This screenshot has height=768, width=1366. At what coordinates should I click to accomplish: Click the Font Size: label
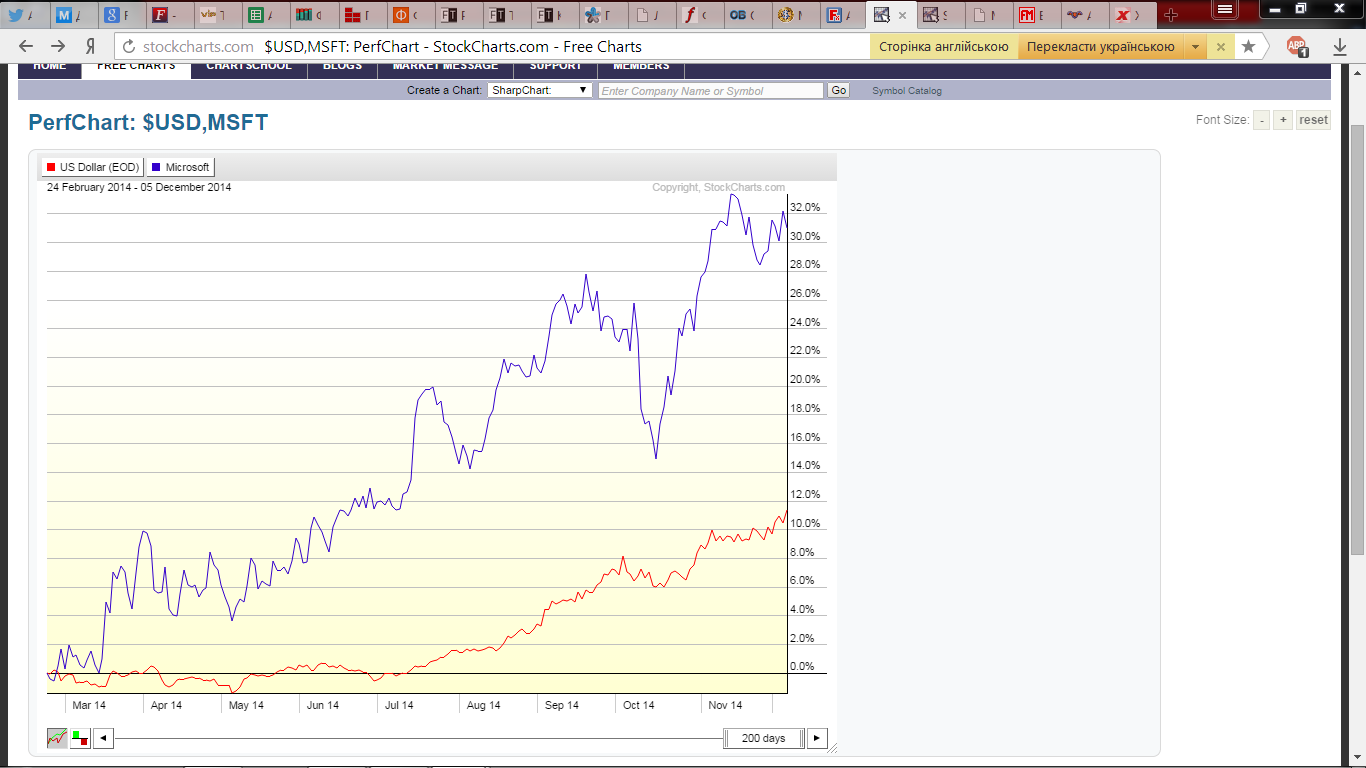coord(1222,120)
